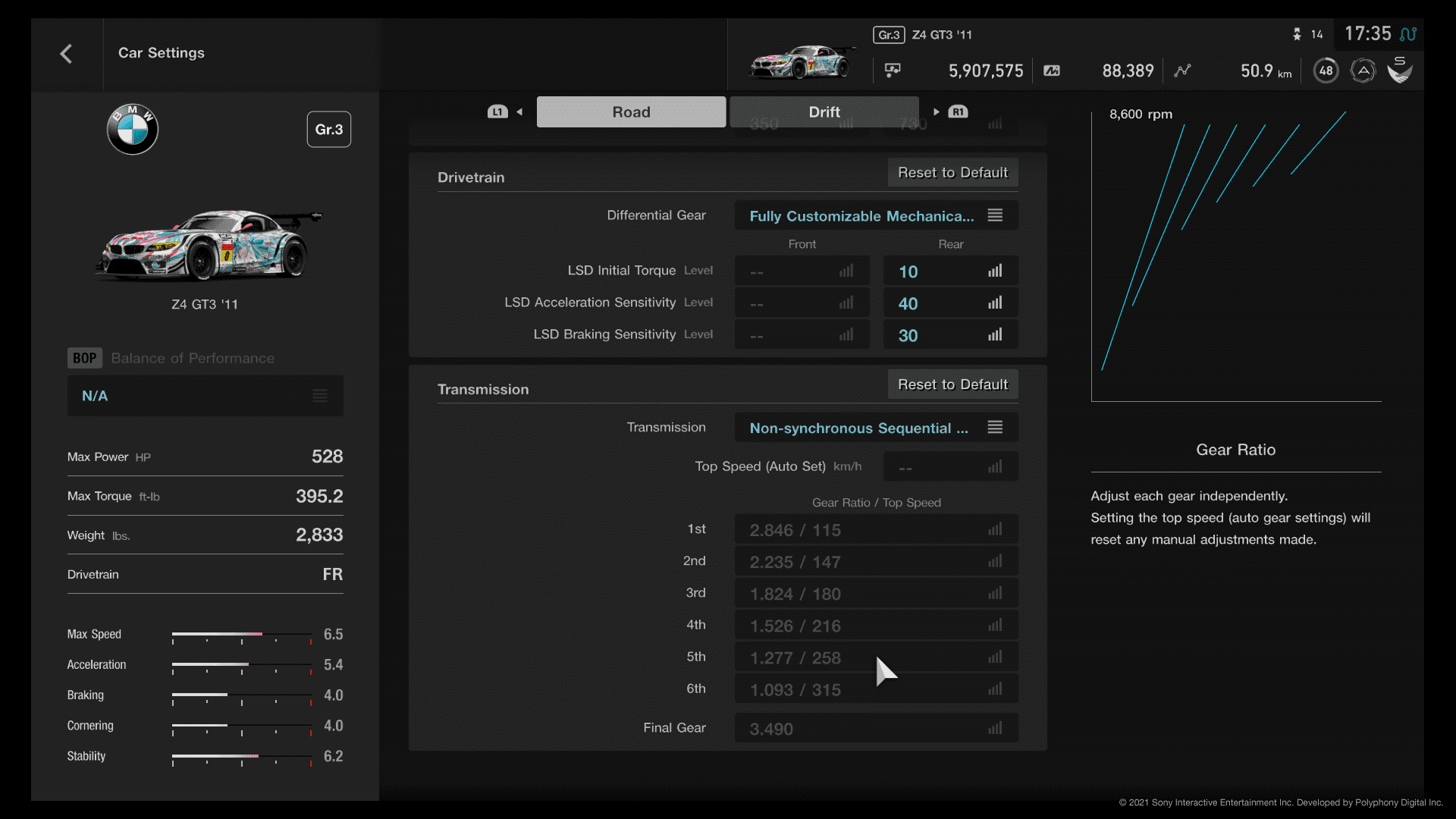Click the driver rating triangle badge
The height and width of the screenshot is (819, 1456).
pyautogui.click(x=1363, y=71)
